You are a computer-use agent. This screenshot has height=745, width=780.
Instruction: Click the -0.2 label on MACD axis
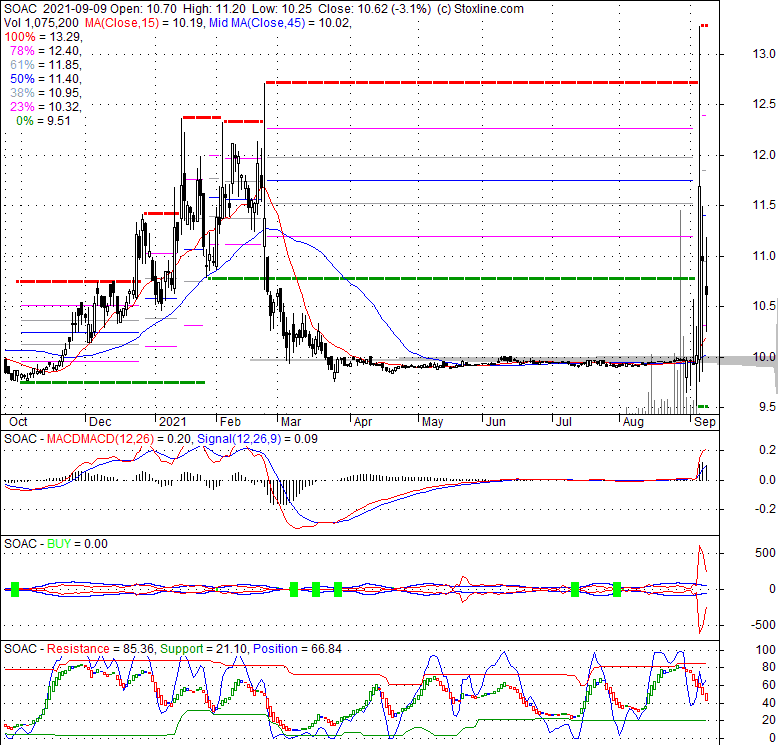pos(765,509)
